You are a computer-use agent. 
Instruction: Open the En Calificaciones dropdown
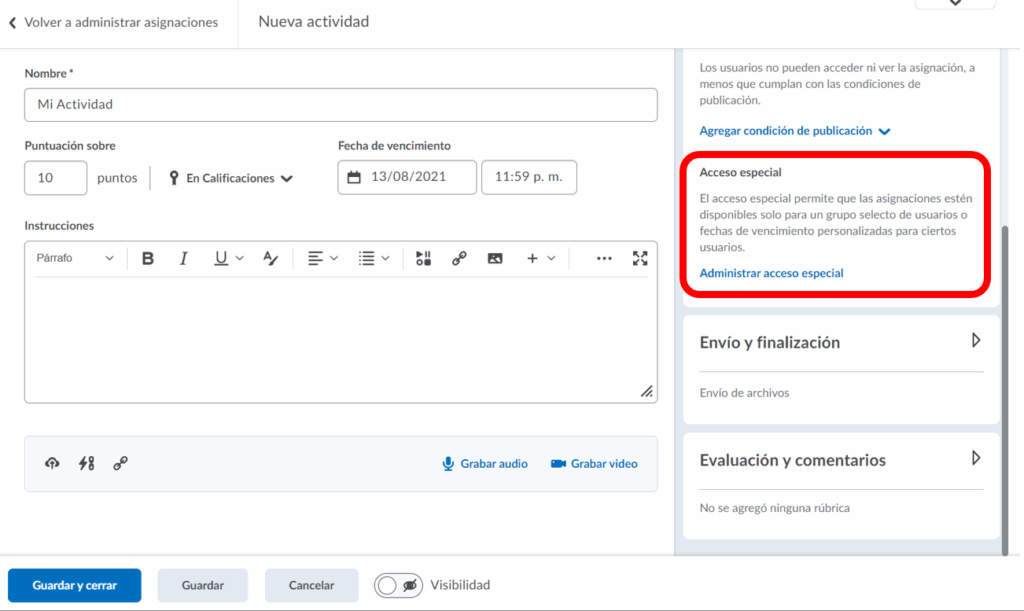click(x=231, y=178)
